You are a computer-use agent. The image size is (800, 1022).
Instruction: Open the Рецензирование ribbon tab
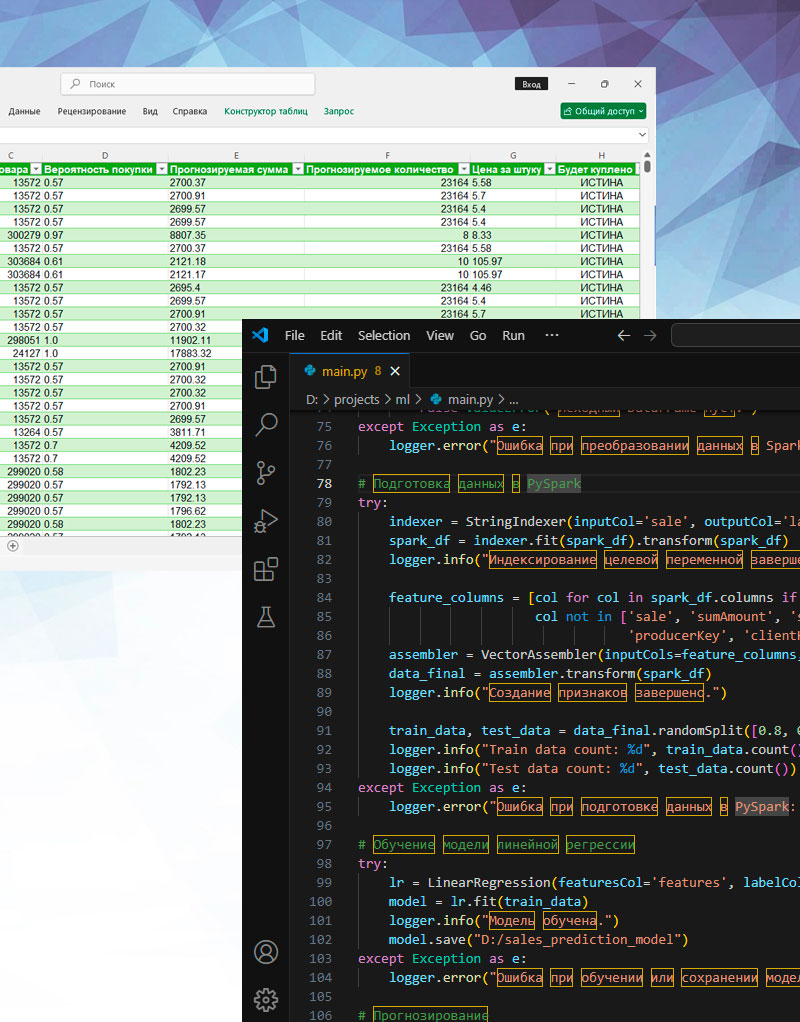92,111
